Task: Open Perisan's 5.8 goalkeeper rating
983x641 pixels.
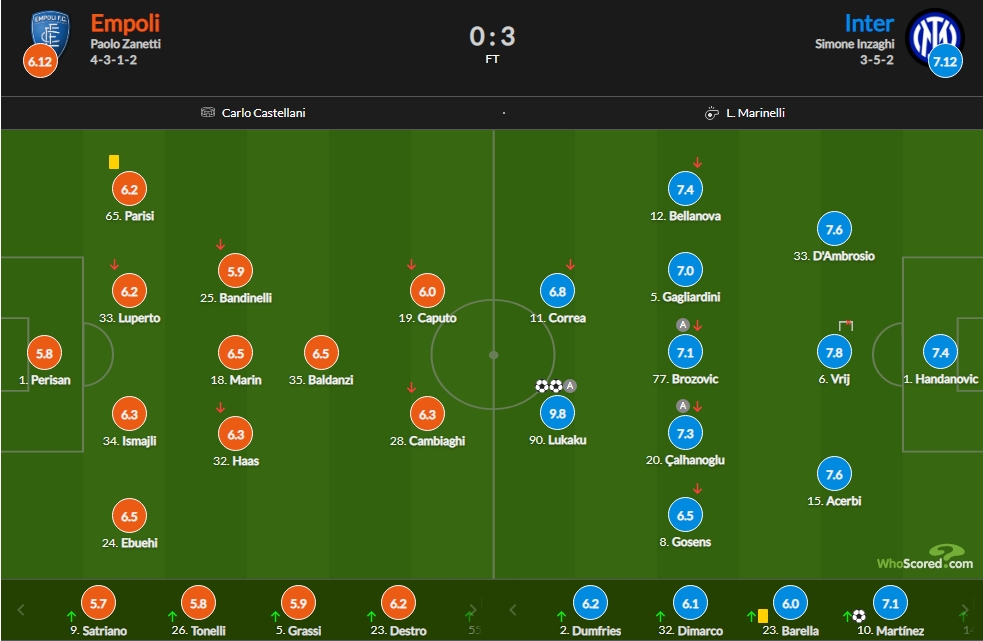Action: (45, 353)
